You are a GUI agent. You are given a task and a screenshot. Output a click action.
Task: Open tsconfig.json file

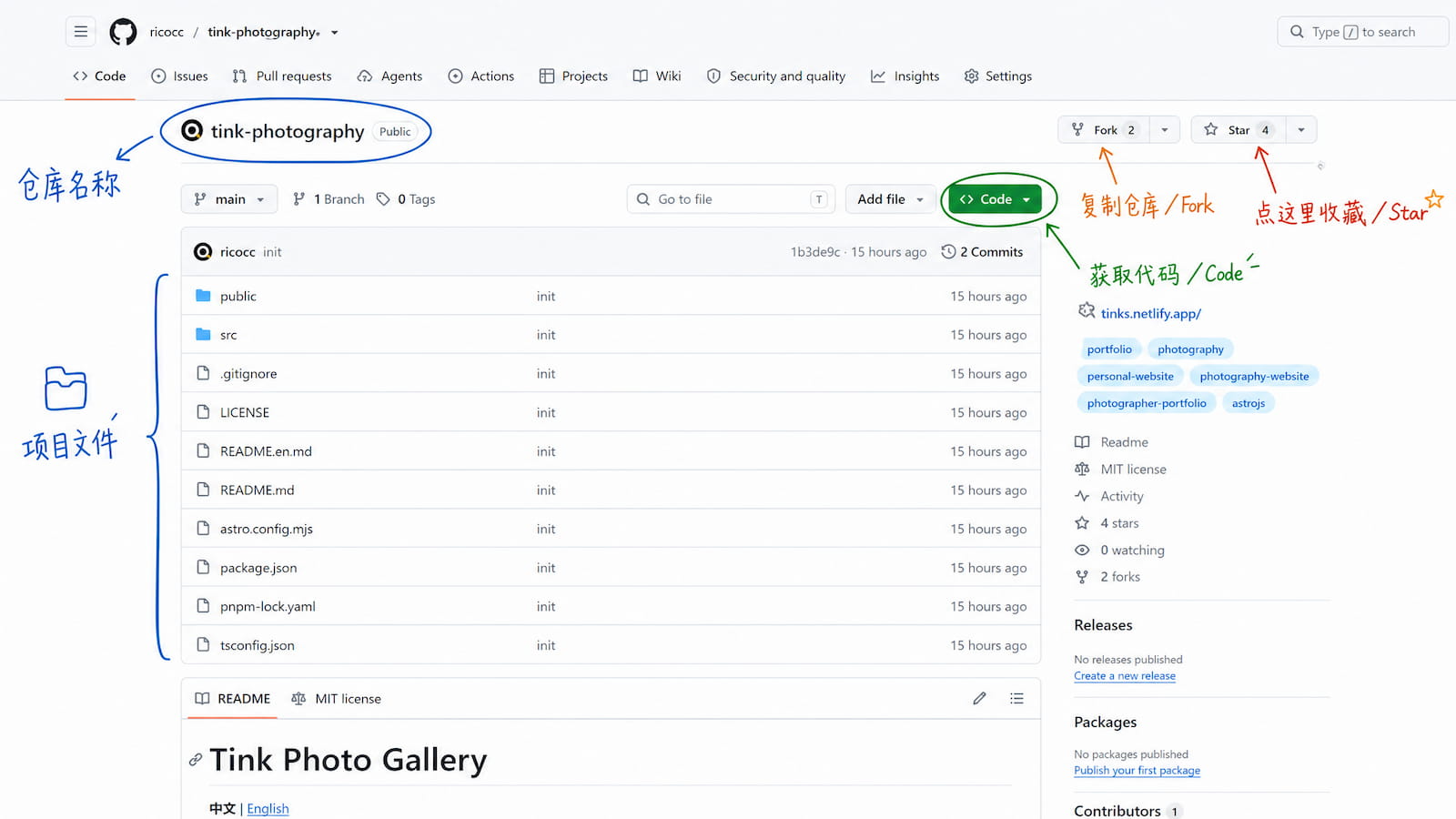[258, 645]
